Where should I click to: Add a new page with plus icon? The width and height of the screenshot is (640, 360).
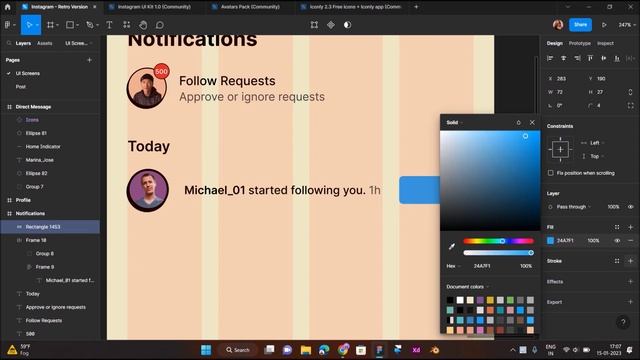[89, 60]
